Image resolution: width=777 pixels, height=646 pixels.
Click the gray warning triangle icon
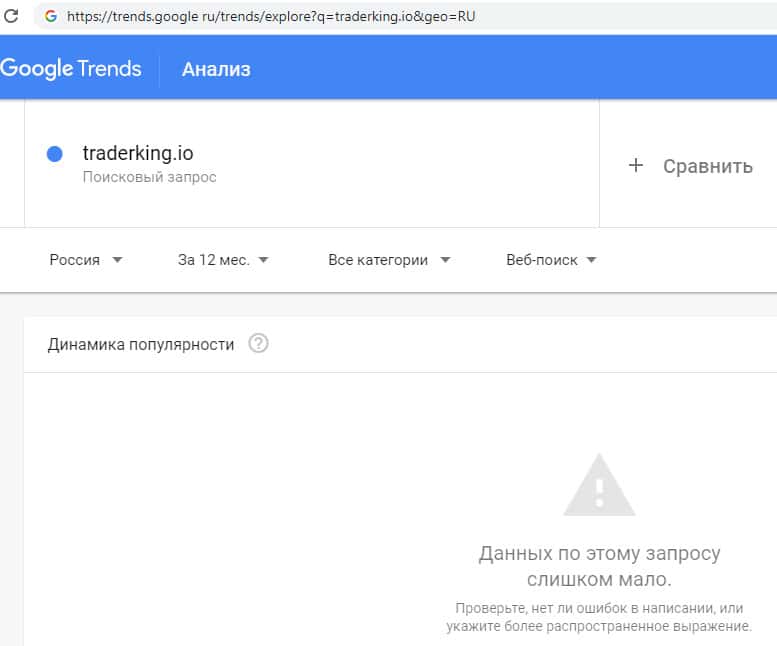[599, 486]
